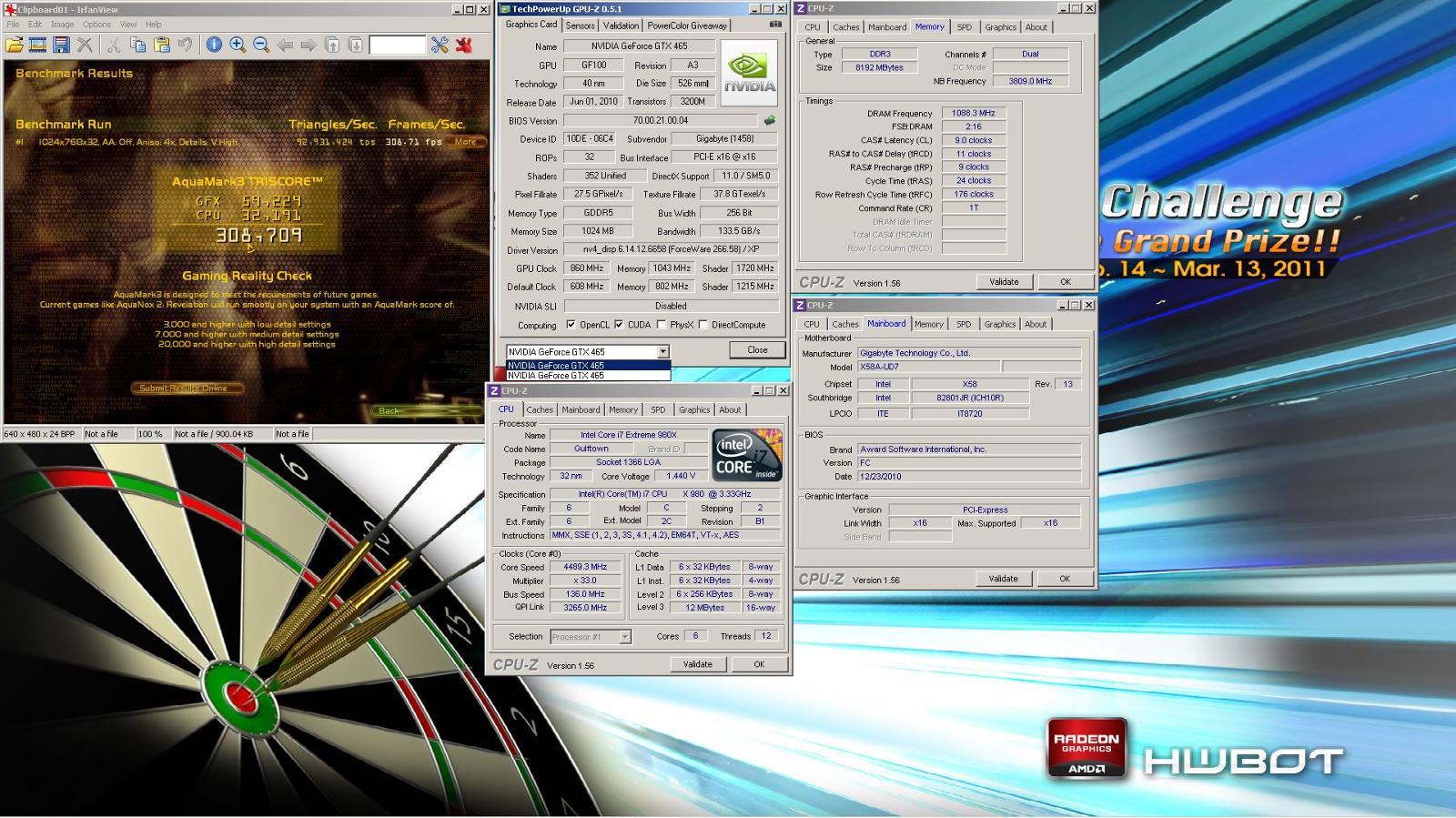Image resolution: width=1456 pixels, height=818 pixels.
Task: Open the File menu in IrfanView
Action: [x=13, y=25]
